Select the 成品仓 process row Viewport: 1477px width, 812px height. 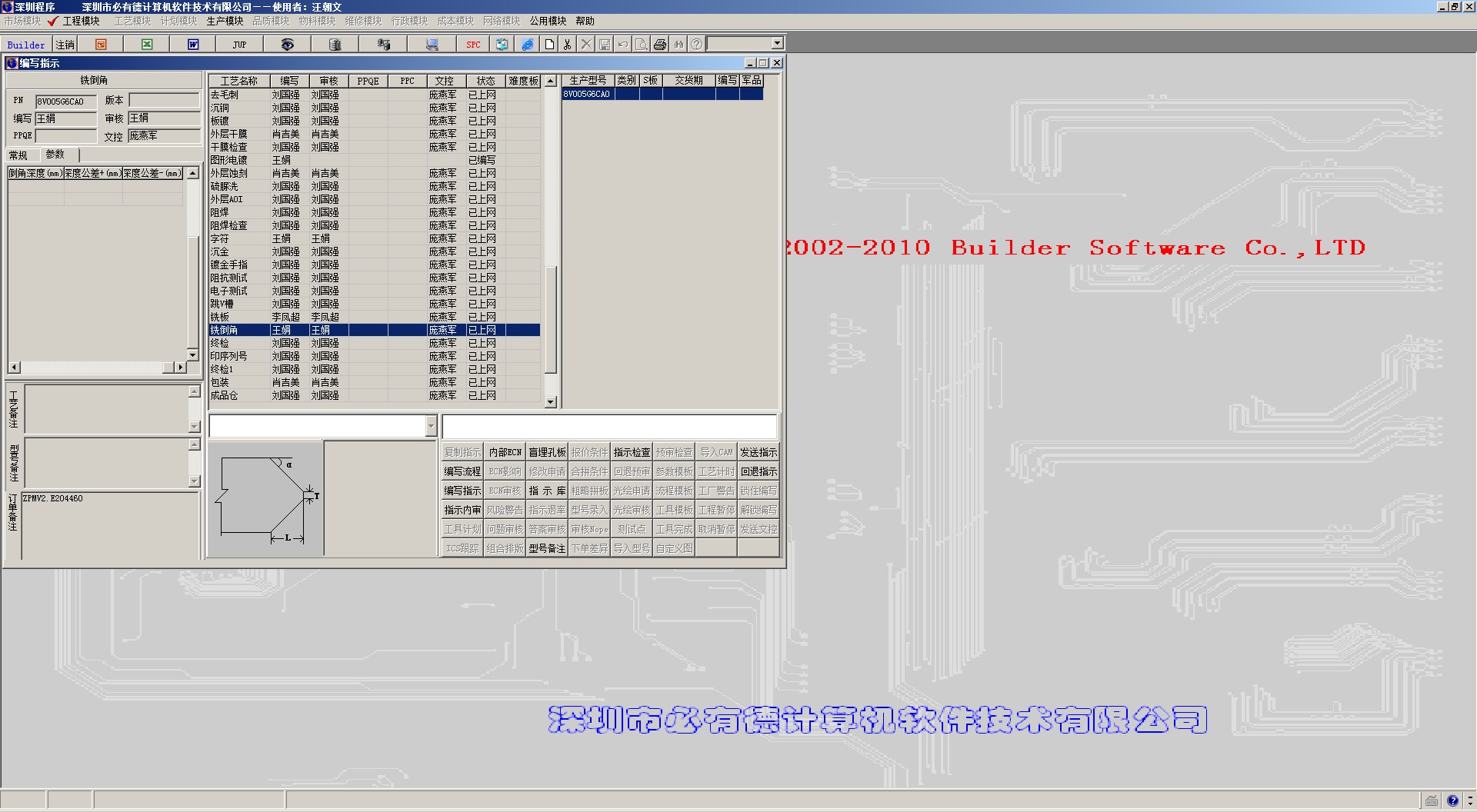375,395
